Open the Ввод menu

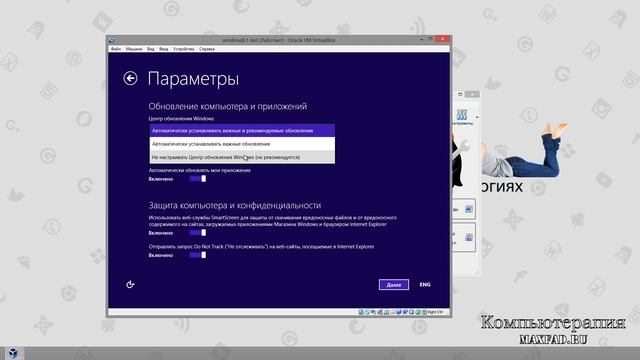pyautogui.click(x=164, y=49)
